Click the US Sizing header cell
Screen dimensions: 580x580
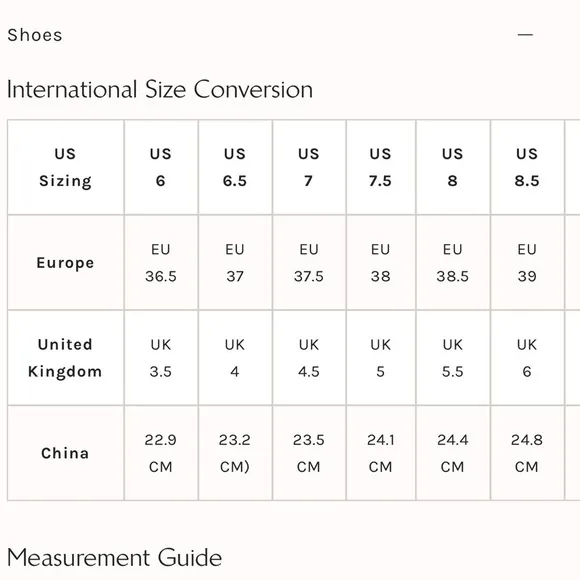pos(65,167)
